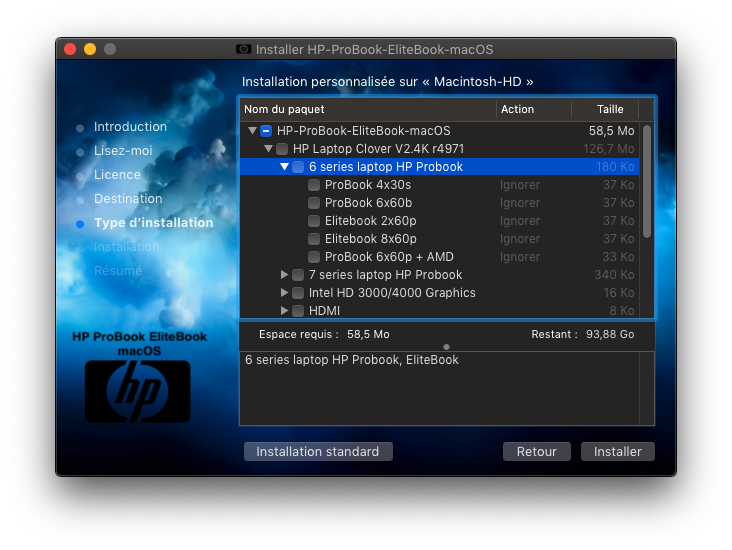Check the 6 series laptop HP Probook checkbox
Screen dimensions: 732x550
[298, 167]
